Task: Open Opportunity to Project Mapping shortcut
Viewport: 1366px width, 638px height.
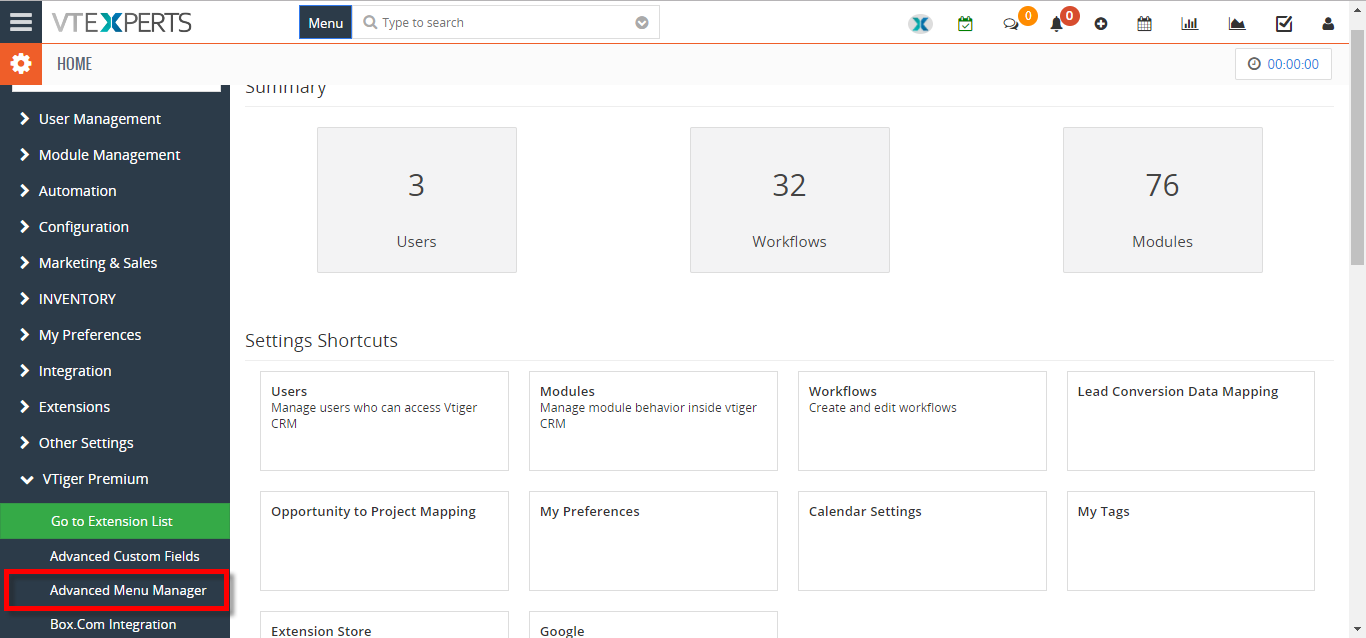Action: click(384, 541)
